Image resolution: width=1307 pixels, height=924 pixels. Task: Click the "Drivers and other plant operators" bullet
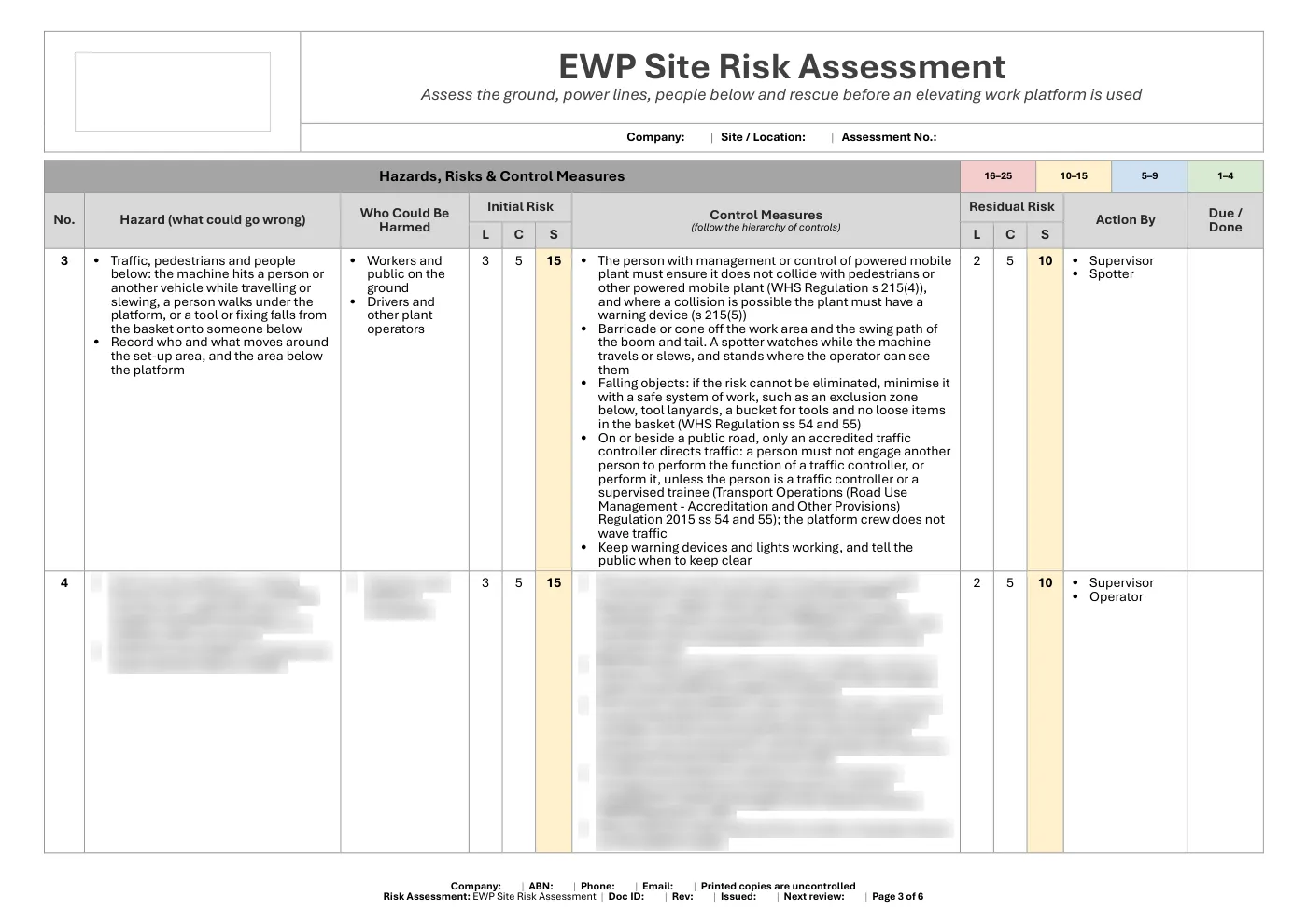coord(401,315)
